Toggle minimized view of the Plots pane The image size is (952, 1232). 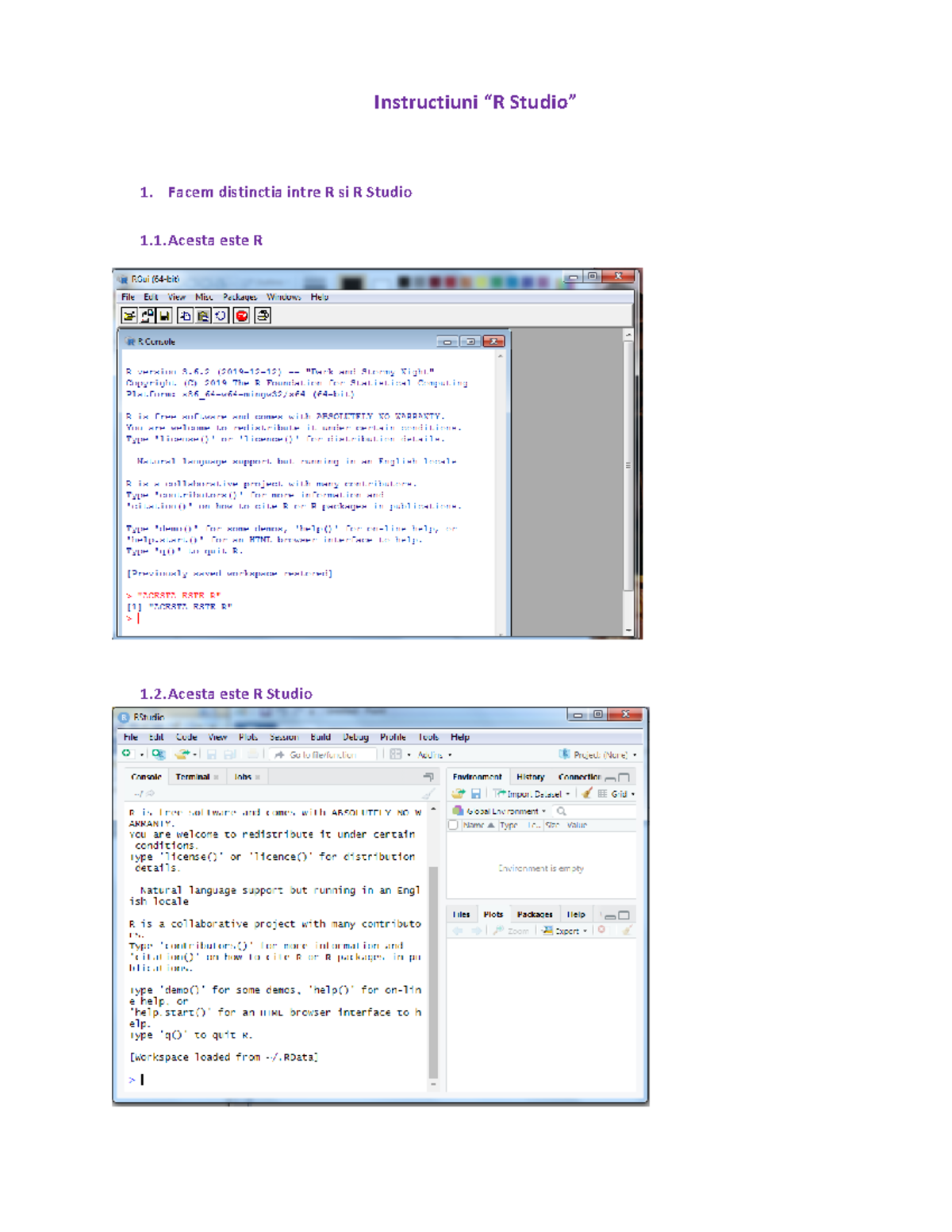coord(609,915)
